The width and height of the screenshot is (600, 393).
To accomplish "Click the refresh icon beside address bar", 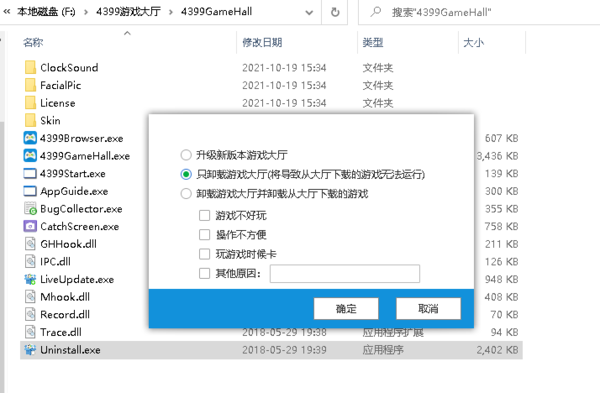I will 335,12.
